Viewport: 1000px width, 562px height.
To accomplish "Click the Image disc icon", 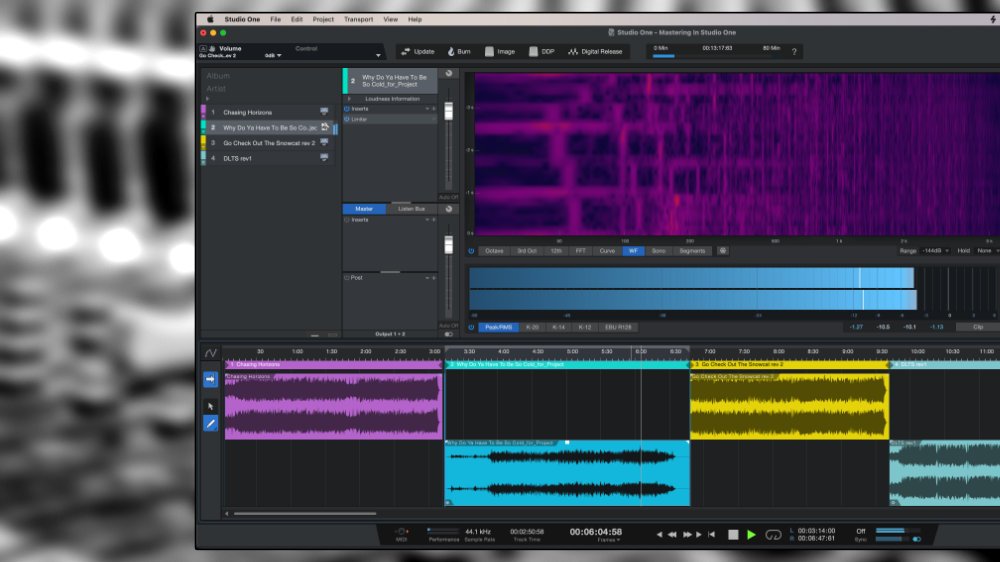I will pyautogui.click(x=489, y=52).
